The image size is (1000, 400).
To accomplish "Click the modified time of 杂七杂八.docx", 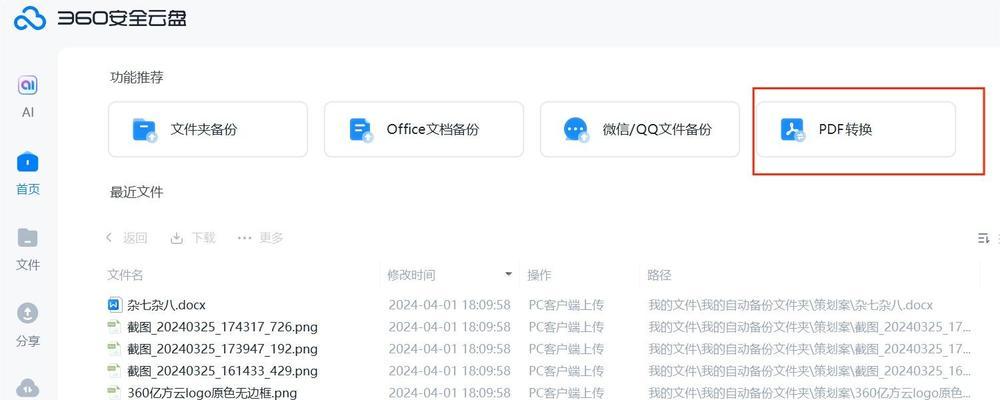I will [450, 305].
